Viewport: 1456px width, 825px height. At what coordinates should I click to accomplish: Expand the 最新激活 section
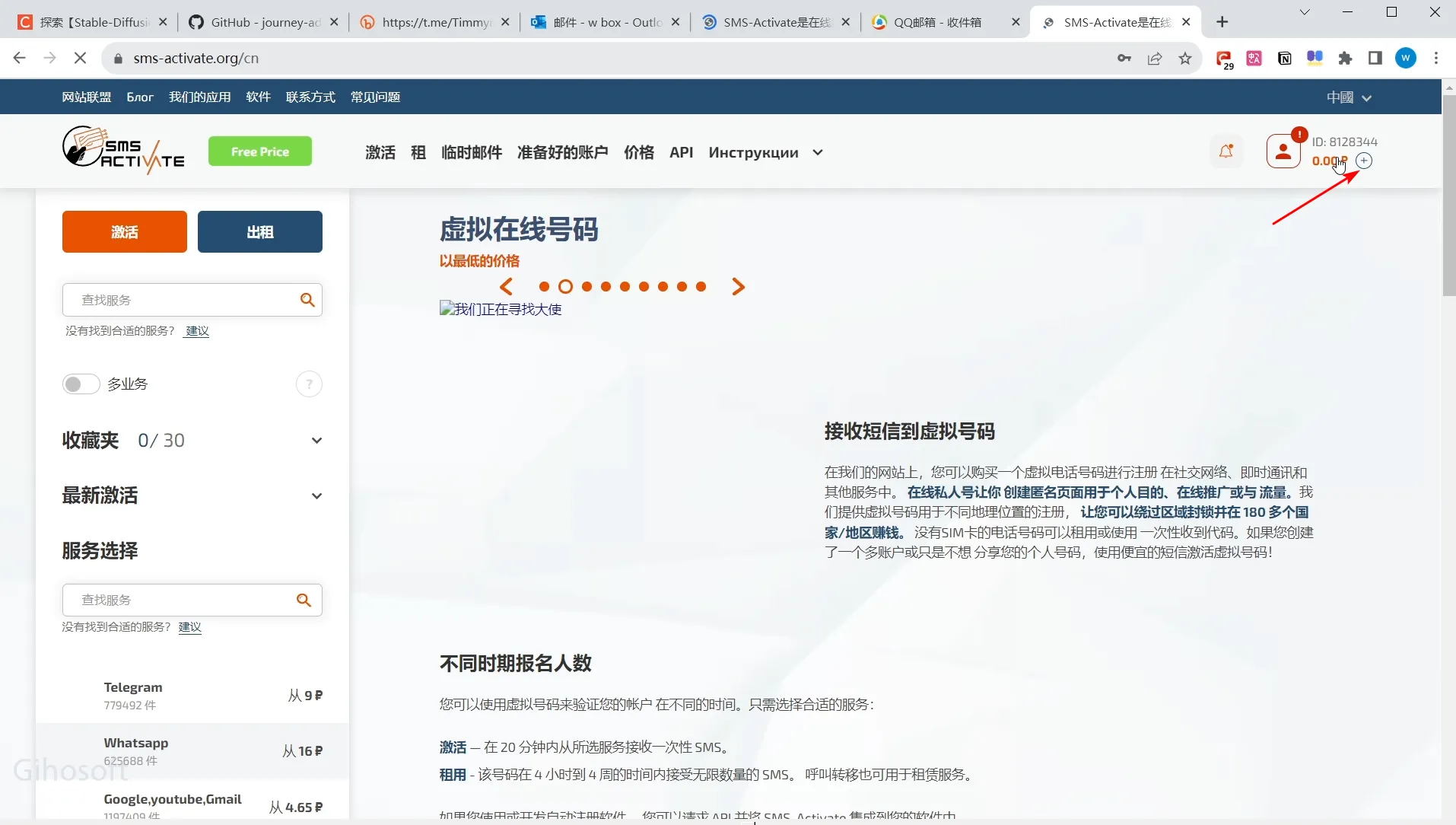[317, 496]
